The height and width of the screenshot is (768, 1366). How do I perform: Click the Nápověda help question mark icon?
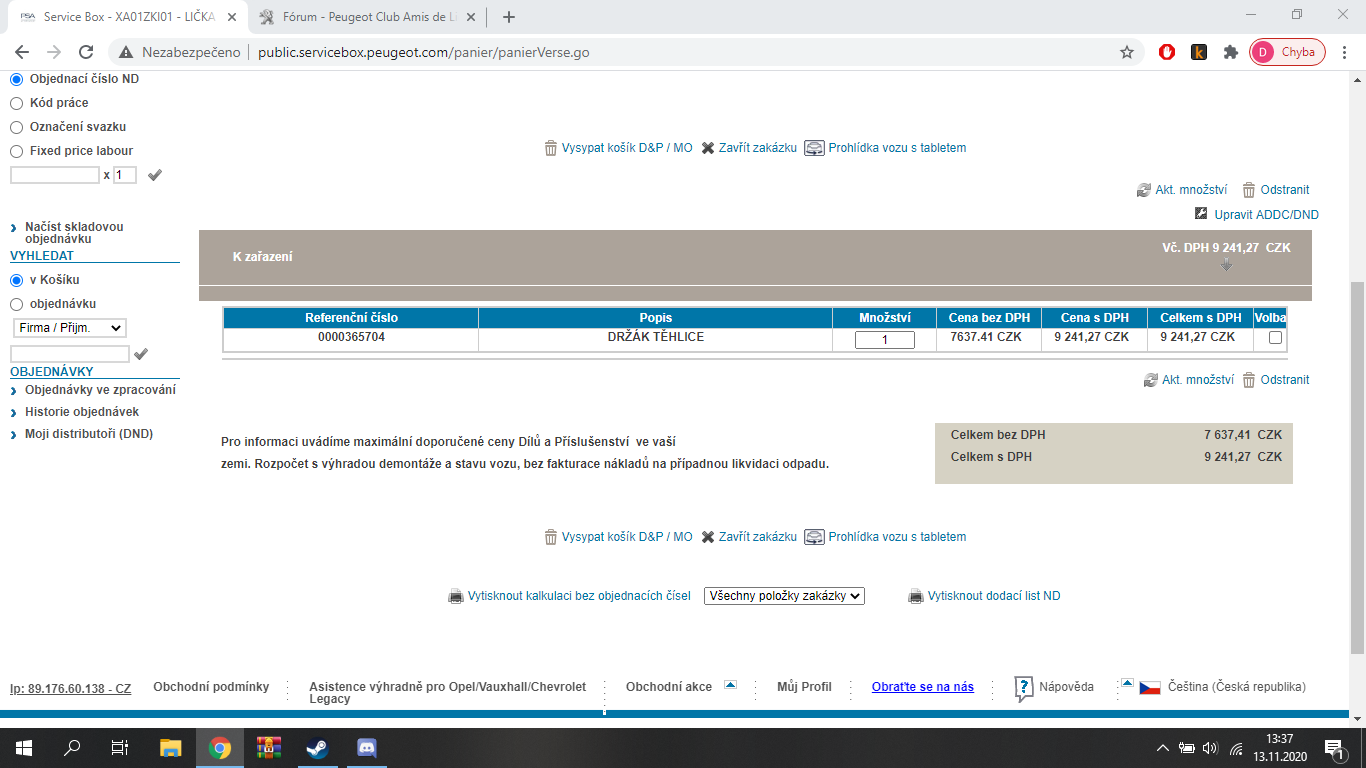point(1024,688)
